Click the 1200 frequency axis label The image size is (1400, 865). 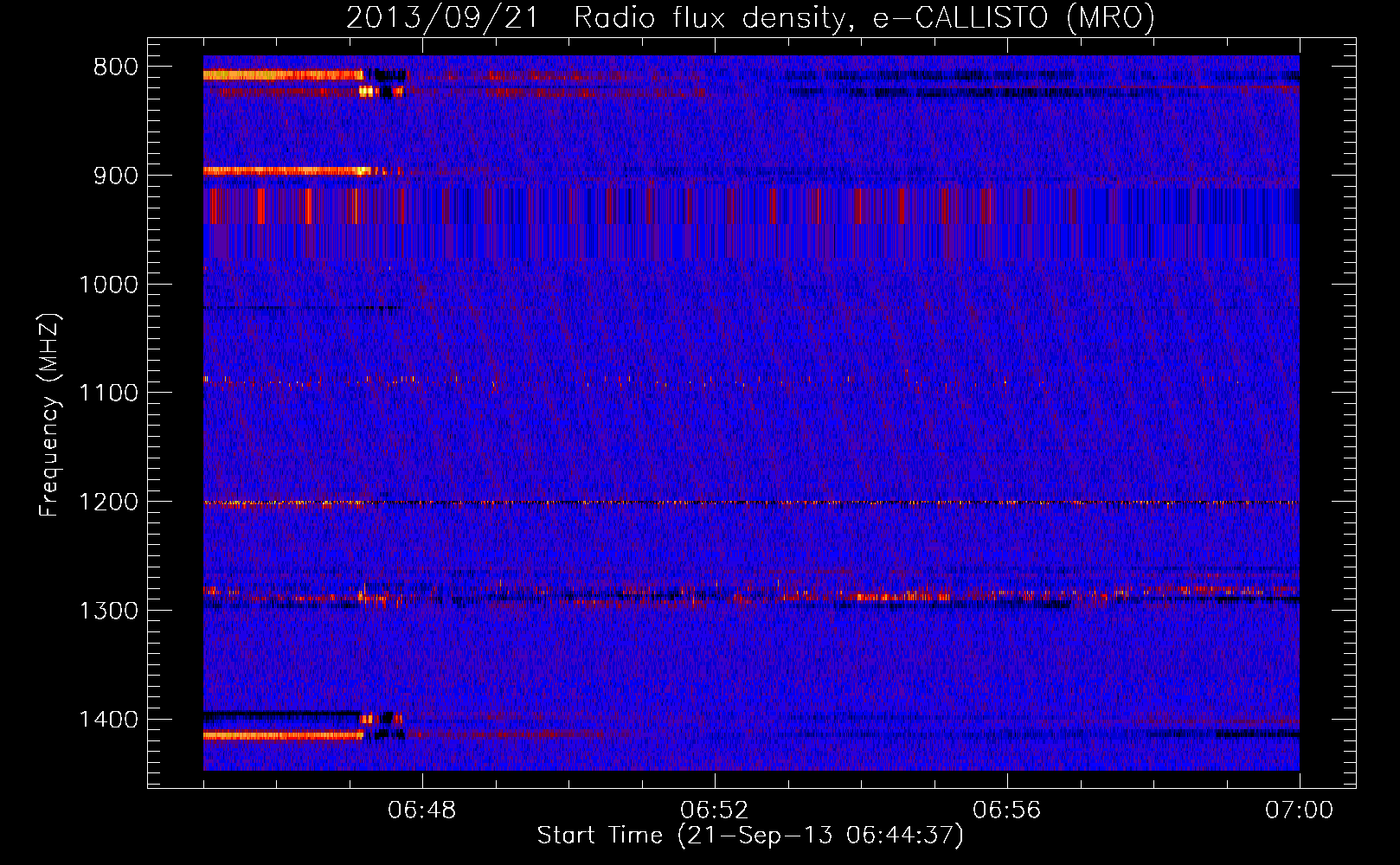coord(108,503)
